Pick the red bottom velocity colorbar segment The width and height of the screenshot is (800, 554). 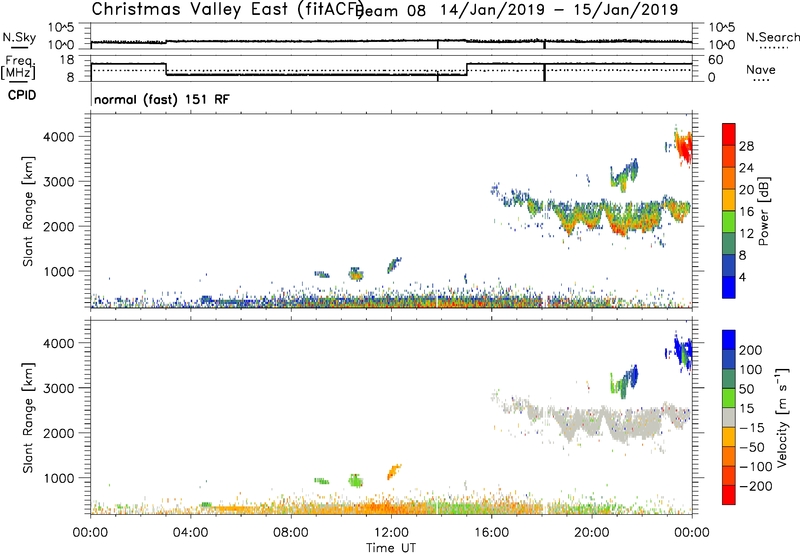coord(729,495)
